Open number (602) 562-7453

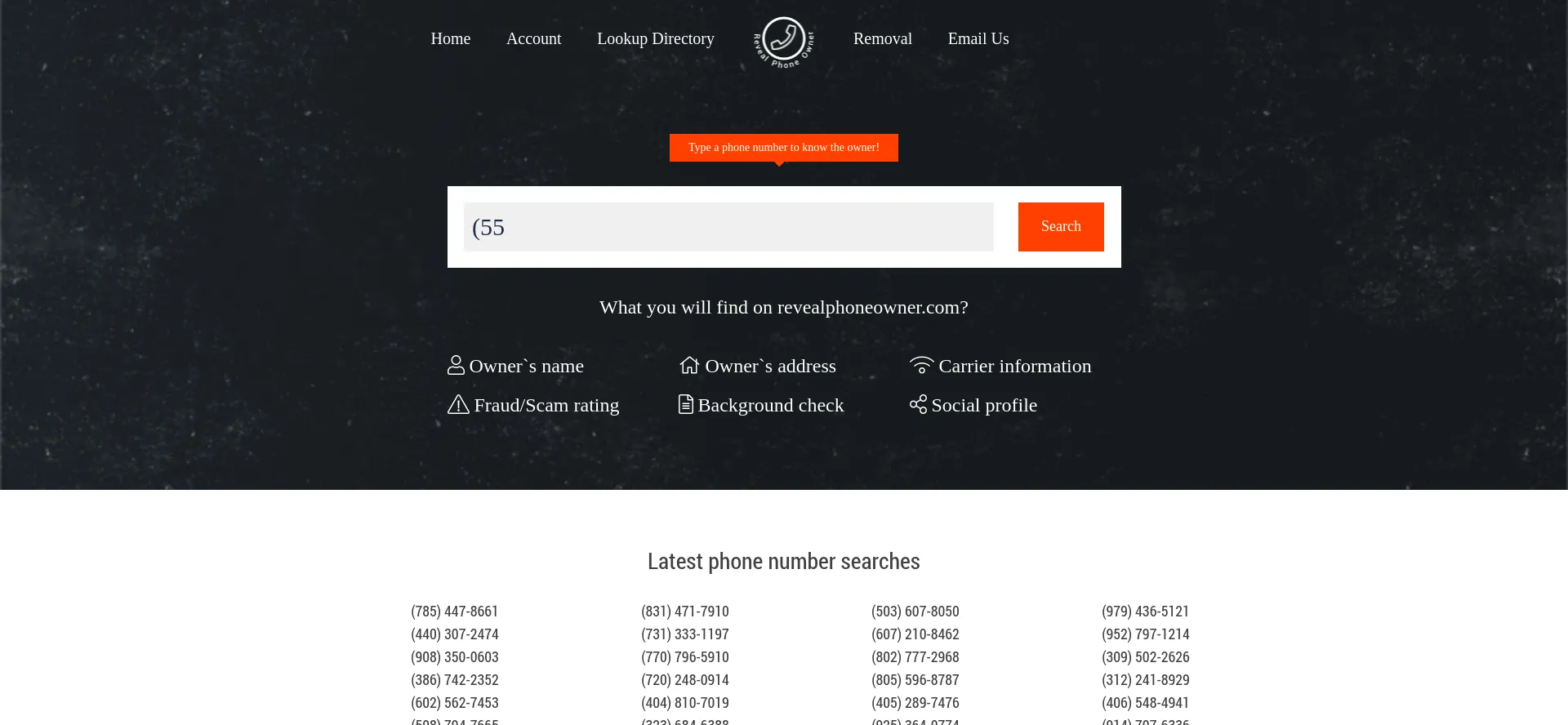click(x=455, y=703)
